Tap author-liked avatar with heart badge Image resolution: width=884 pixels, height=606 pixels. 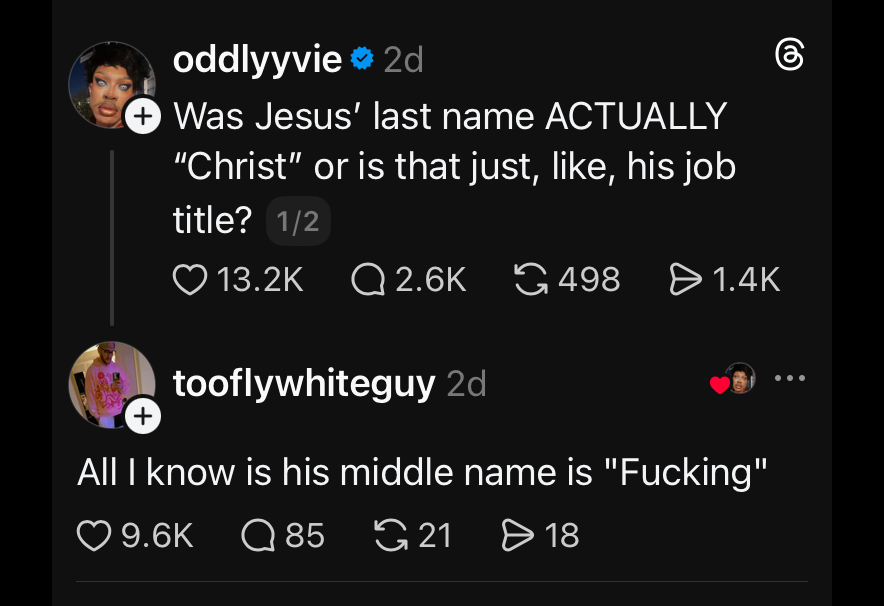(x=737, y=379)
